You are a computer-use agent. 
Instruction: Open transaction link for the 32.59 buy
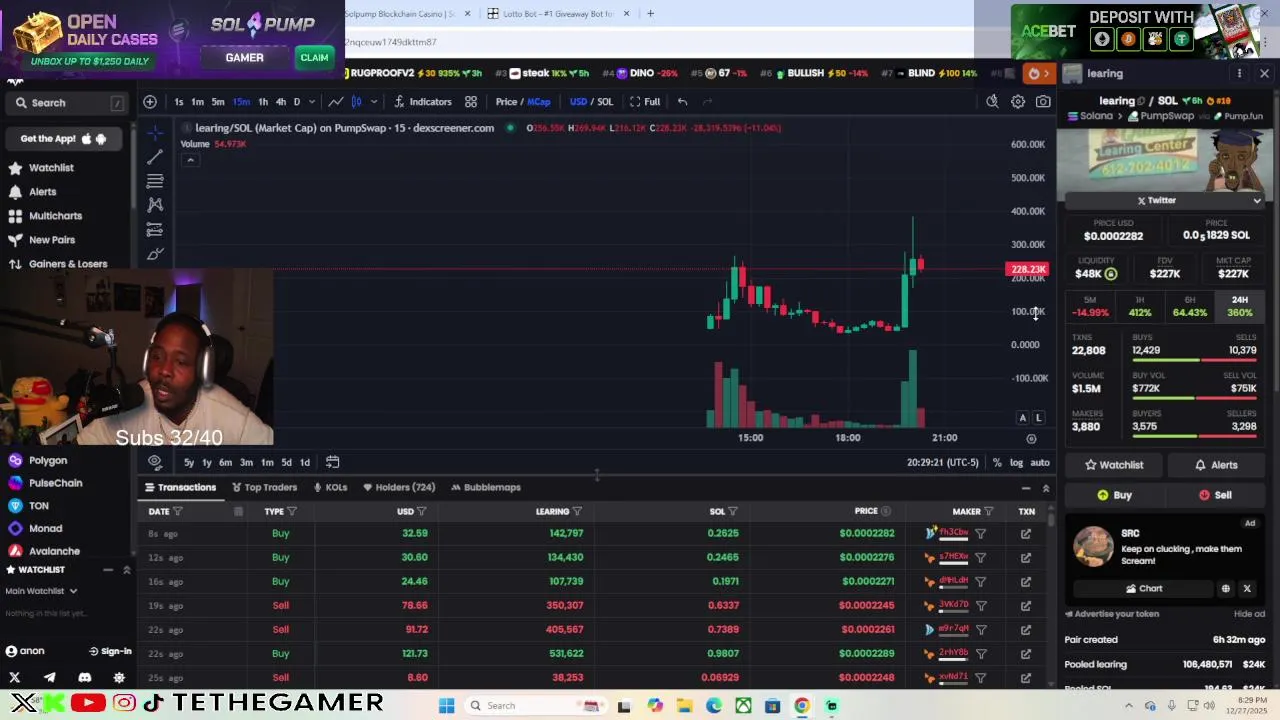(x=1026, y=534)
